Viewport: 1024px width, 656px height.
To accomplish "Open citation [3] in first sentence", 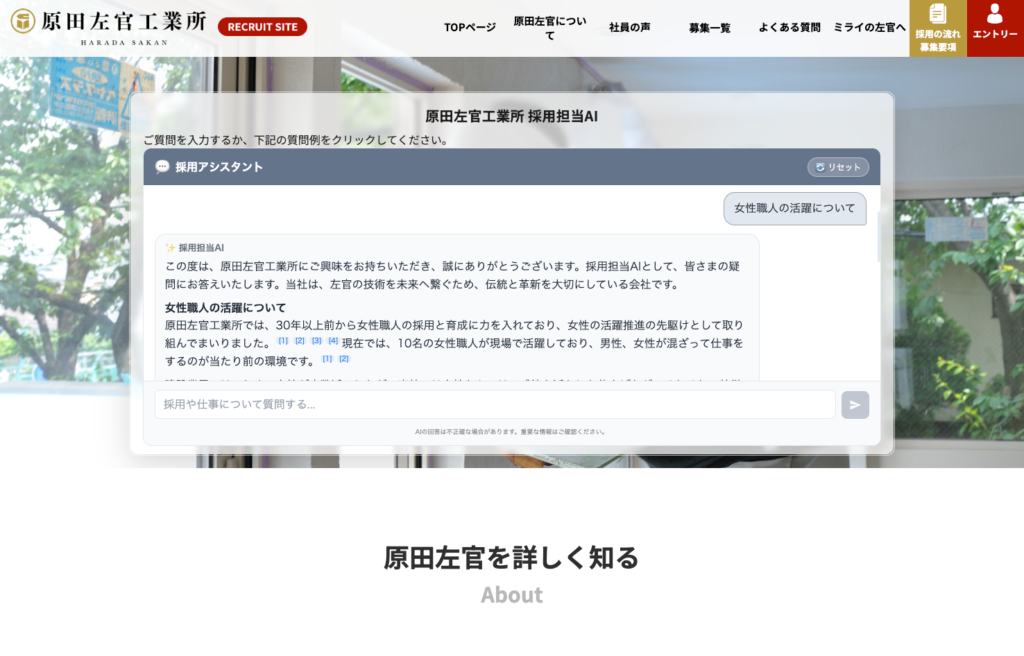I will (x=317, y=341).
